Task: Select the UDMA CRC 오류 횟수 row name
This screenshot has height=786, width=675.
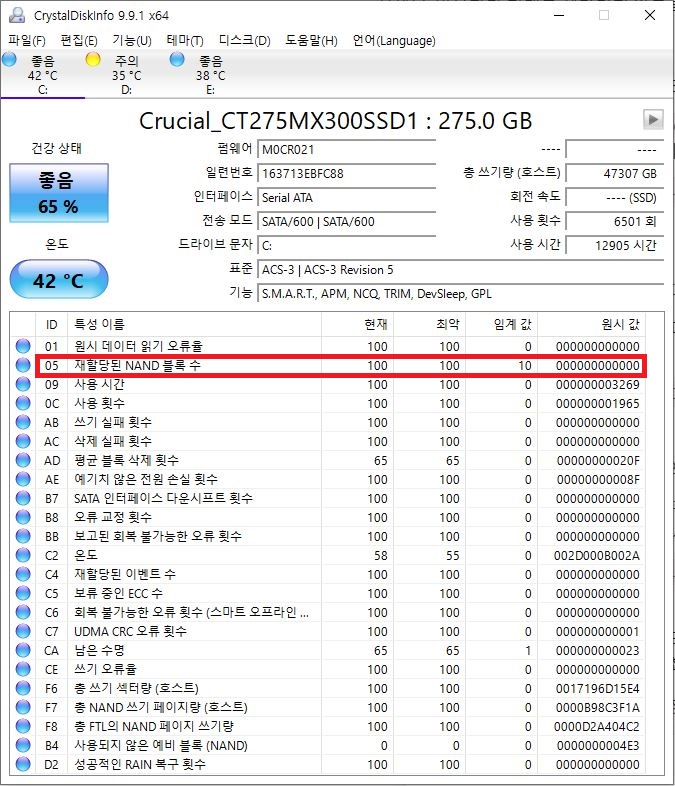Action: (x=130, y=632)
